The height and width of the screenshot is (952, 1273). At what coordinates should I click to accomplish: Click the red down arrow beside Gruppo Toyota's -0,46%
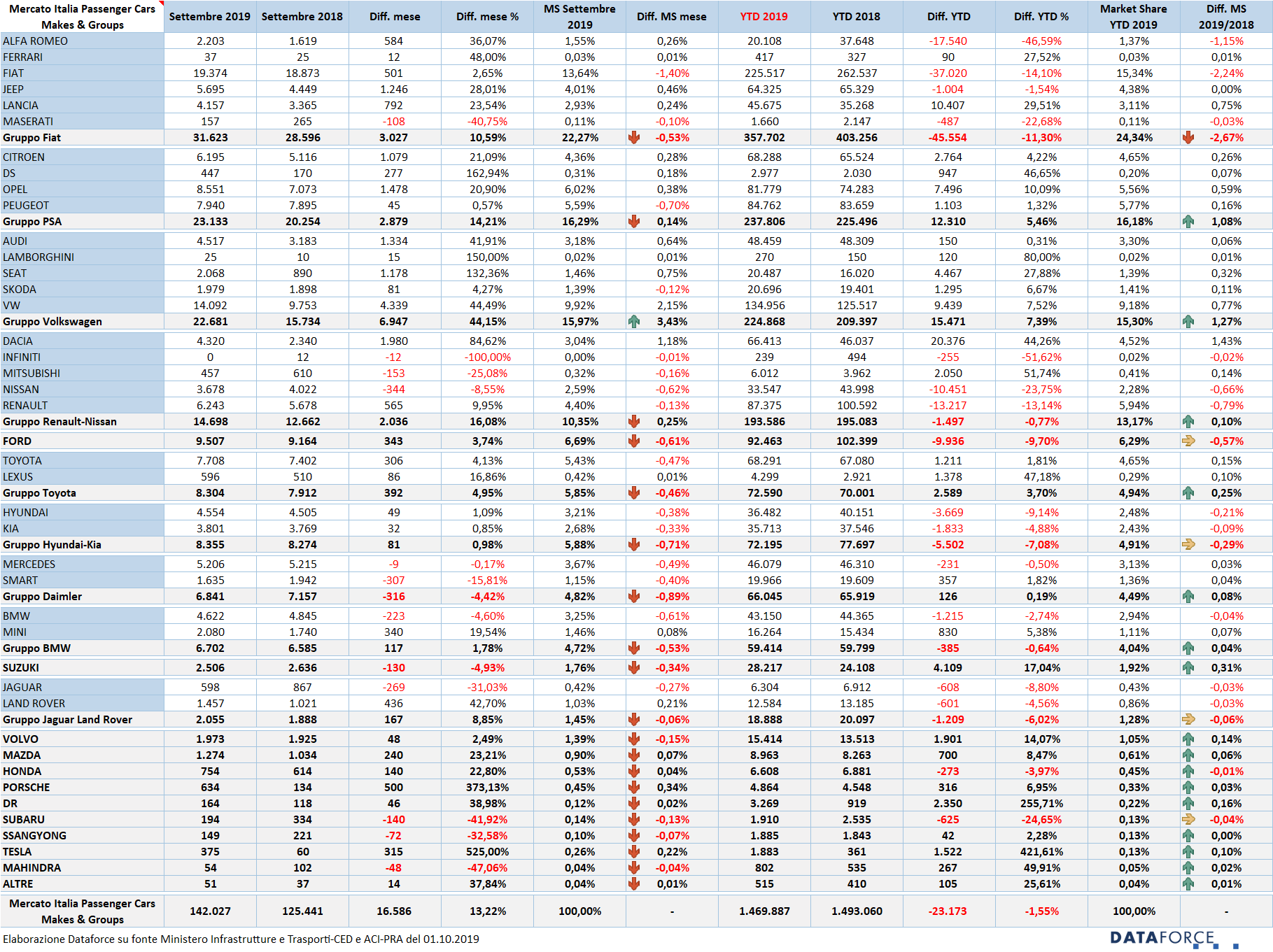pyautogui.click(x=634, y=493)
